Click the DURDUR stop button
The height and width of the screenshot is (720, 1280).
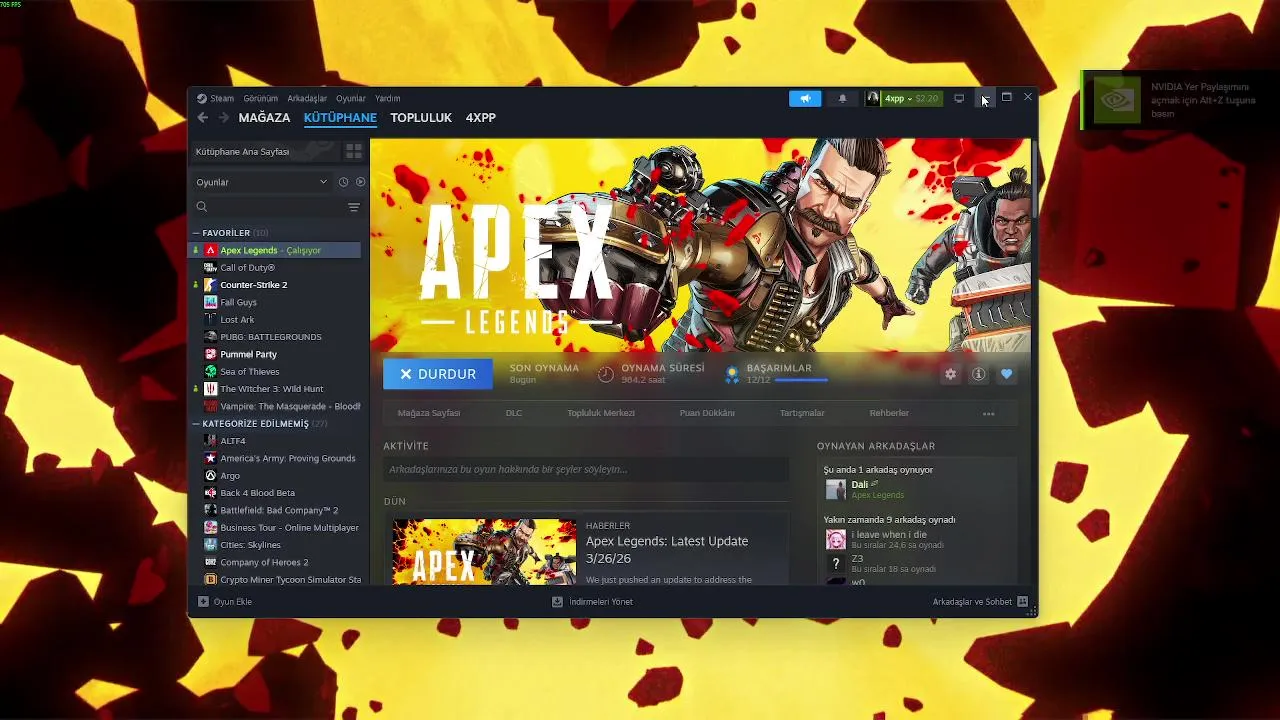(437, 374)
